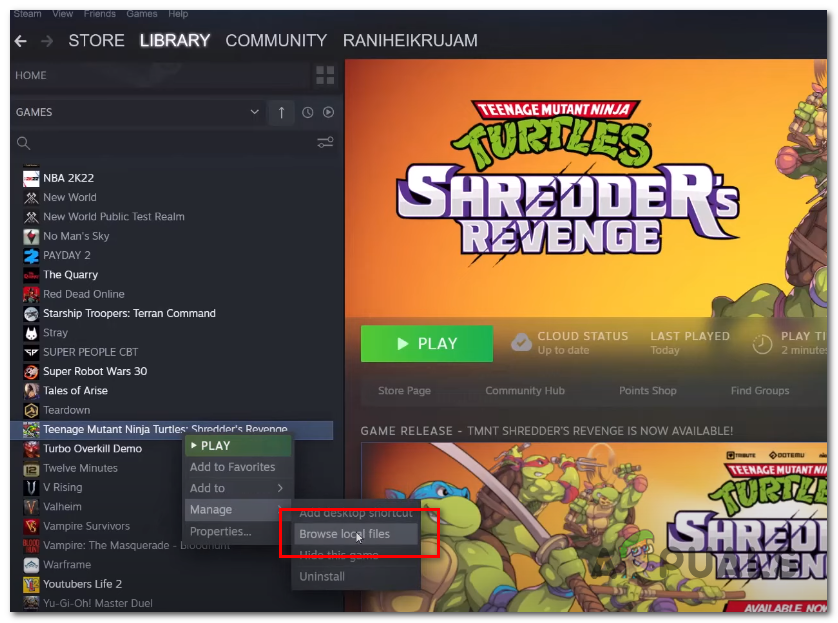Go forward with the right arrow
This screenshot has height=623, width=838.
click(x=47, y=41)
